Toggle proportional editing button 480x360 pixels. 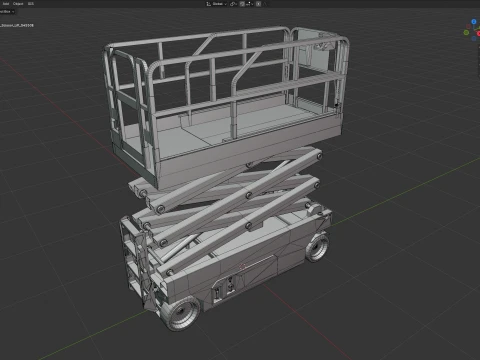[x=258, y=4]
